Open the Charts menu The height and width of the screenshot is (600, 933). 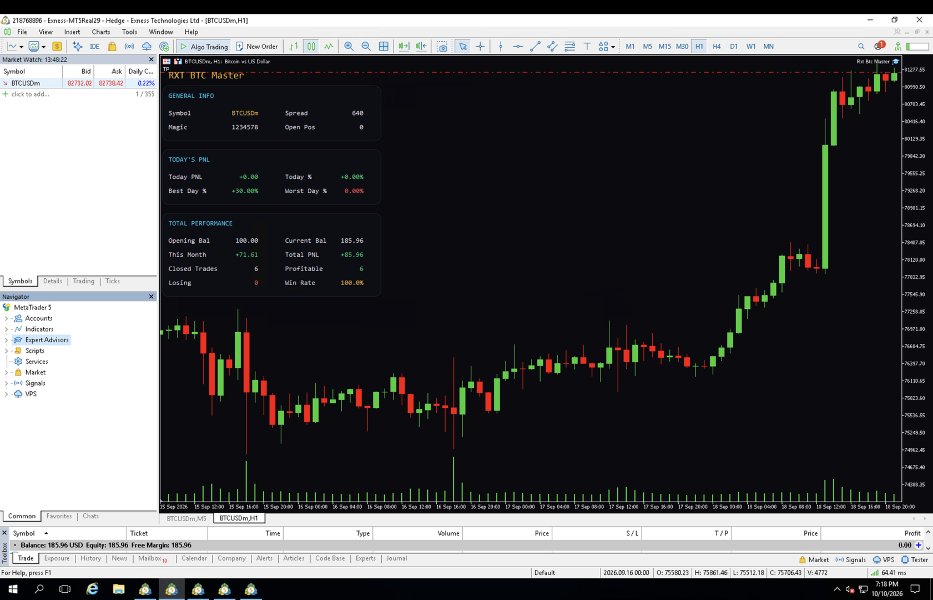point(101,32)
